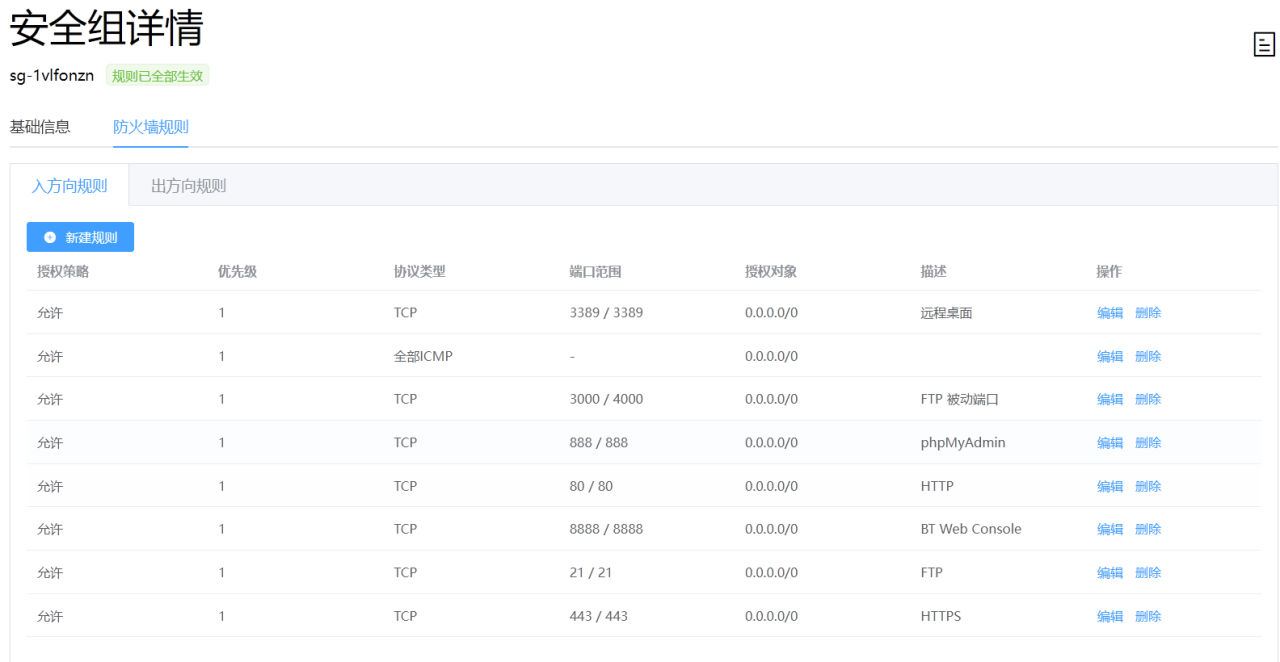Edit the HTTP port 80 rule

pos(1110,486)
